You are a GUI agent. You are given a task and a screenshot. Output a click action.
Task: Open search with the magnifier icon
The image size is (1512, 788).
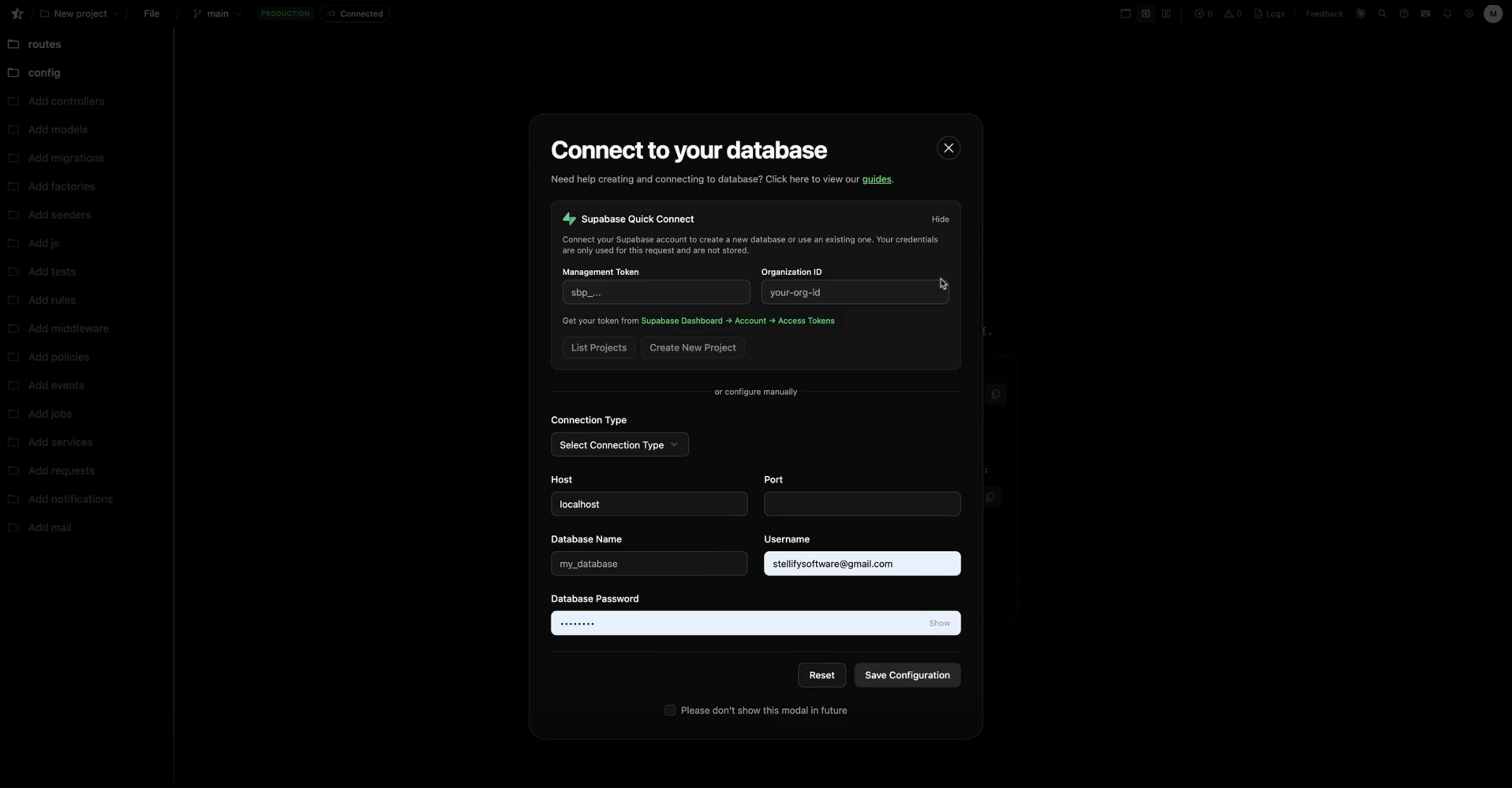tap(1382, 13)
